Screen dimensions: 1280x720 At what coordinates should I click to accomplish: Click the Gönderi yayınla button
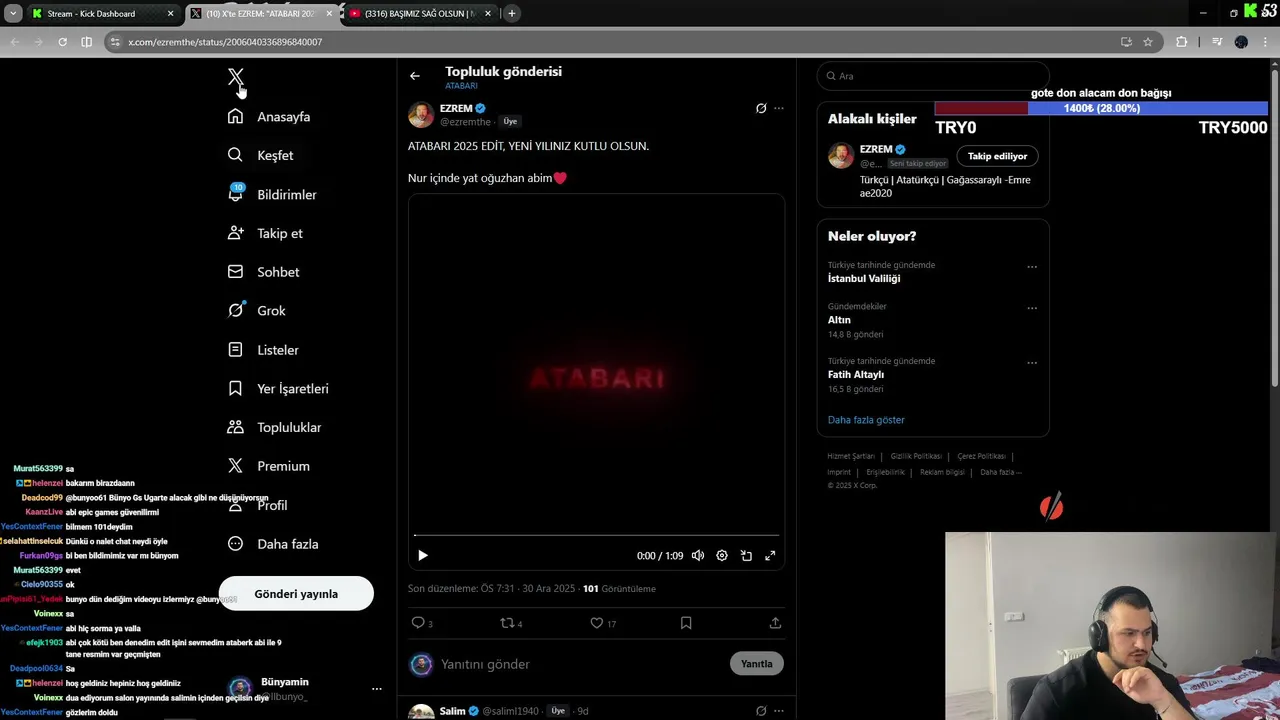click(x=296, y=594)
